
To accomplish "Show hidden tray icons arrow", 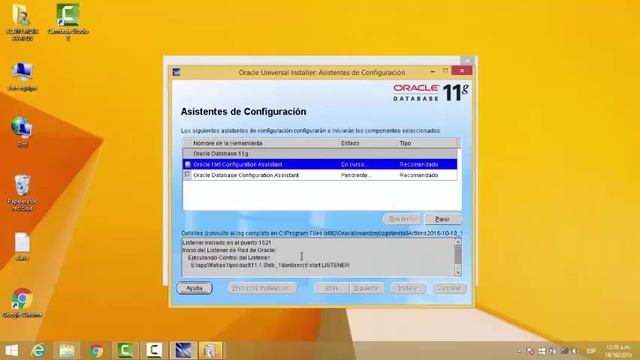I will (x=519, y=351).
